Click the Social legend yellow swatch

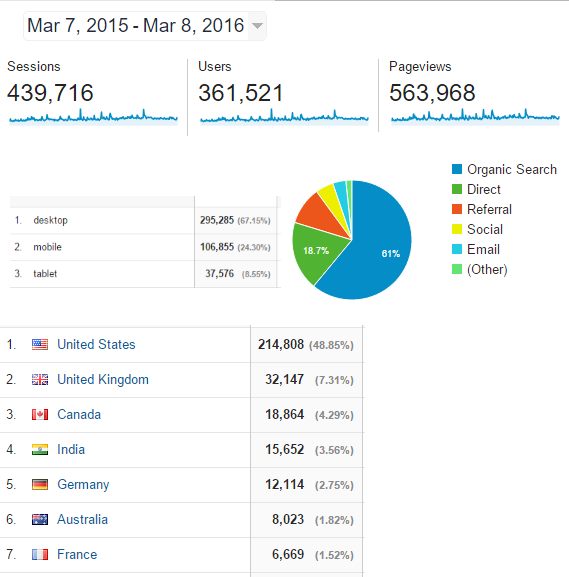pyautogui.click(x=457, y=229)
